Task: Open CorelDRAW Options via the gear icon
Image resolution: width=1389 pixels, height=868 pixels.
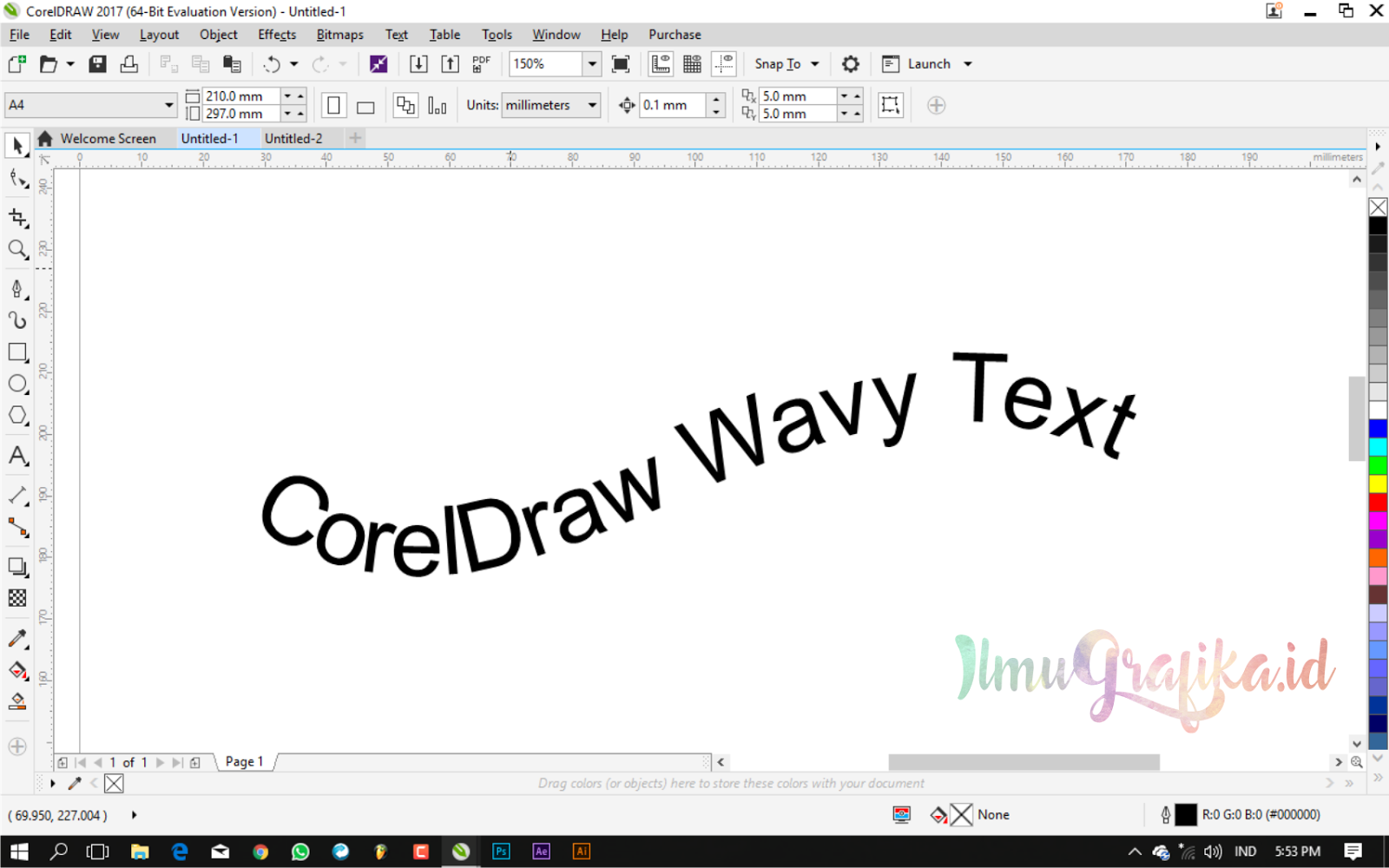Action: click(x=850, y=63)
